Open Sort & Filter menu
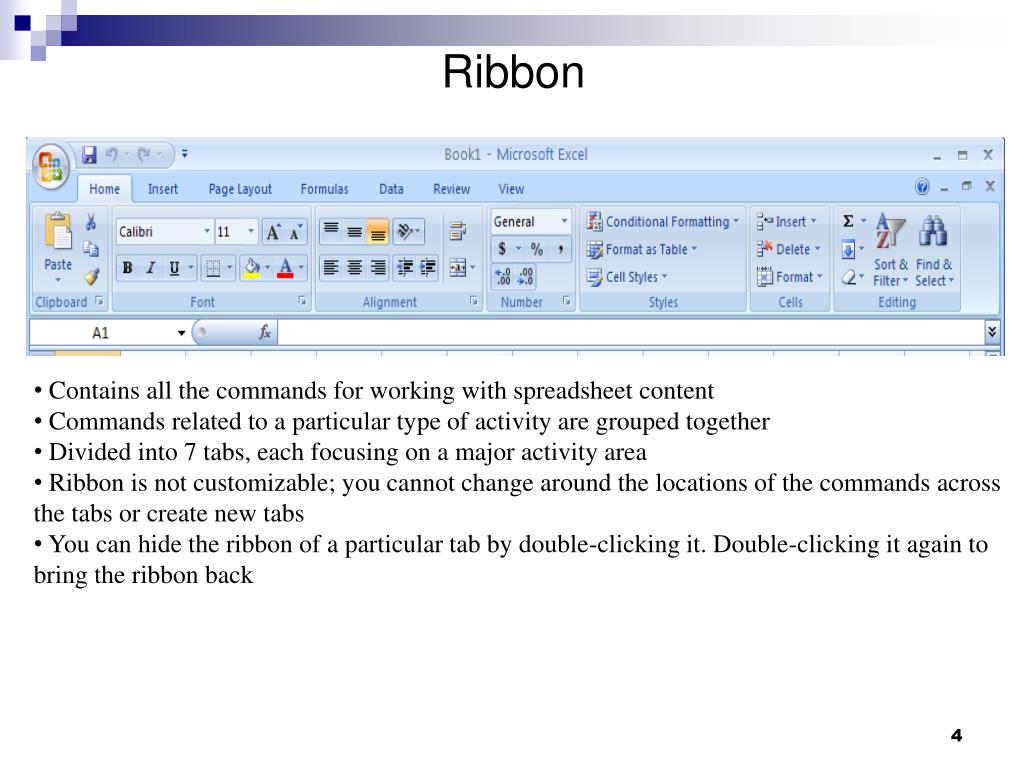 891,250
